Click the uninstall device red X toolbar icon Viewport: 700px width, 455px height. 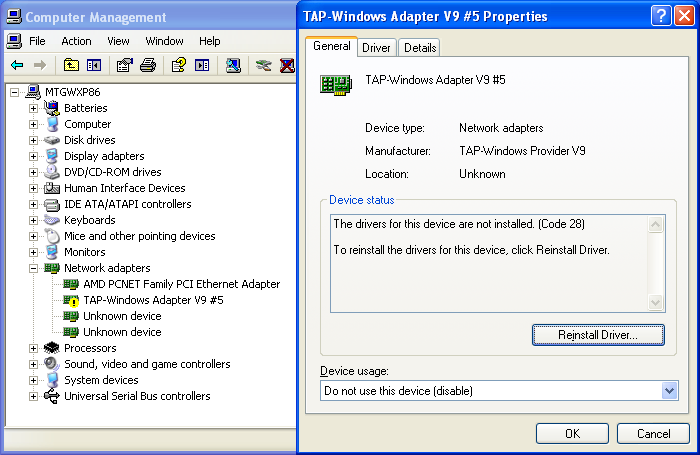point(287,66)
